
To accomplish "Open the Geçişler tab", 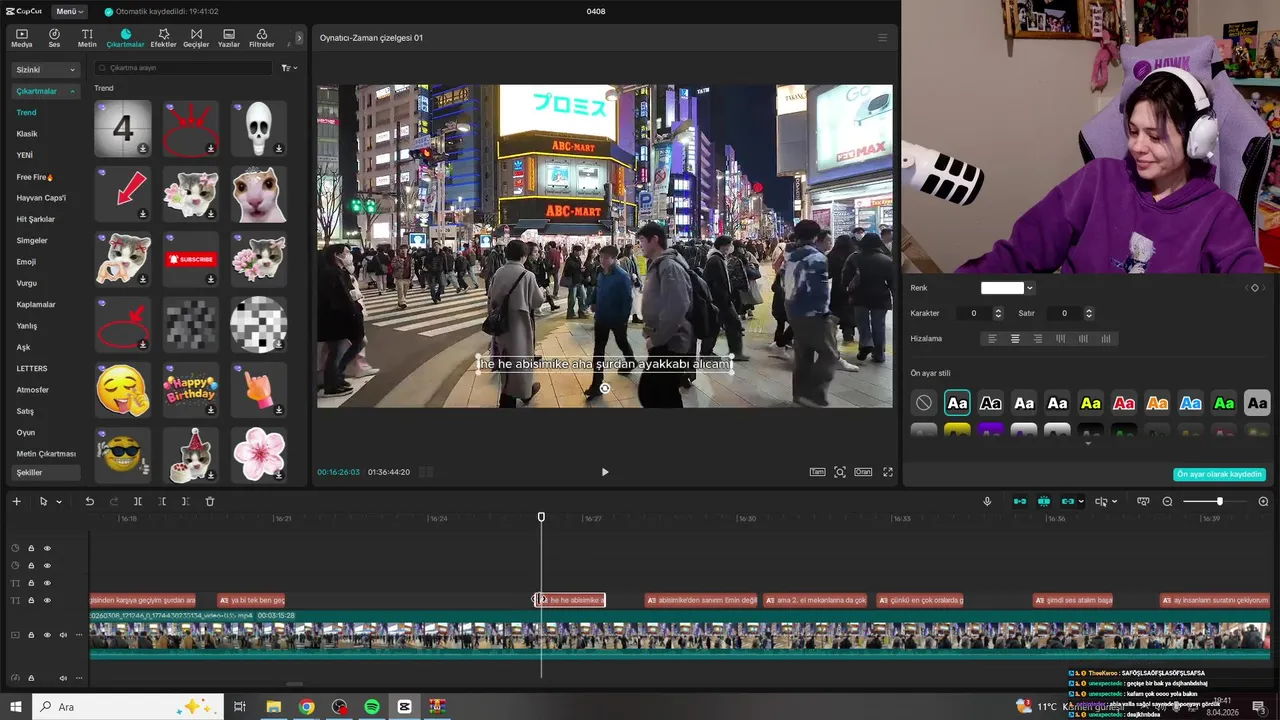I will [x=196, y=38].
